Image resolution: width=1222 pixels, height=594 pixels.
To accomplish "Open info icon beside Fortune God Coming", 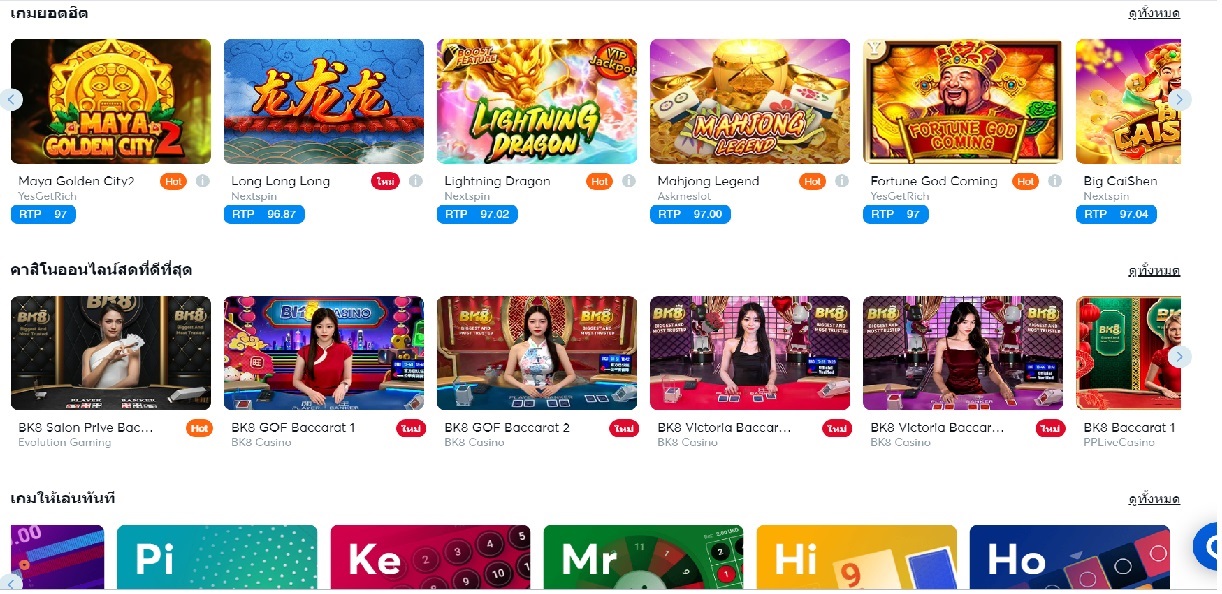I will pos(1054,181).
